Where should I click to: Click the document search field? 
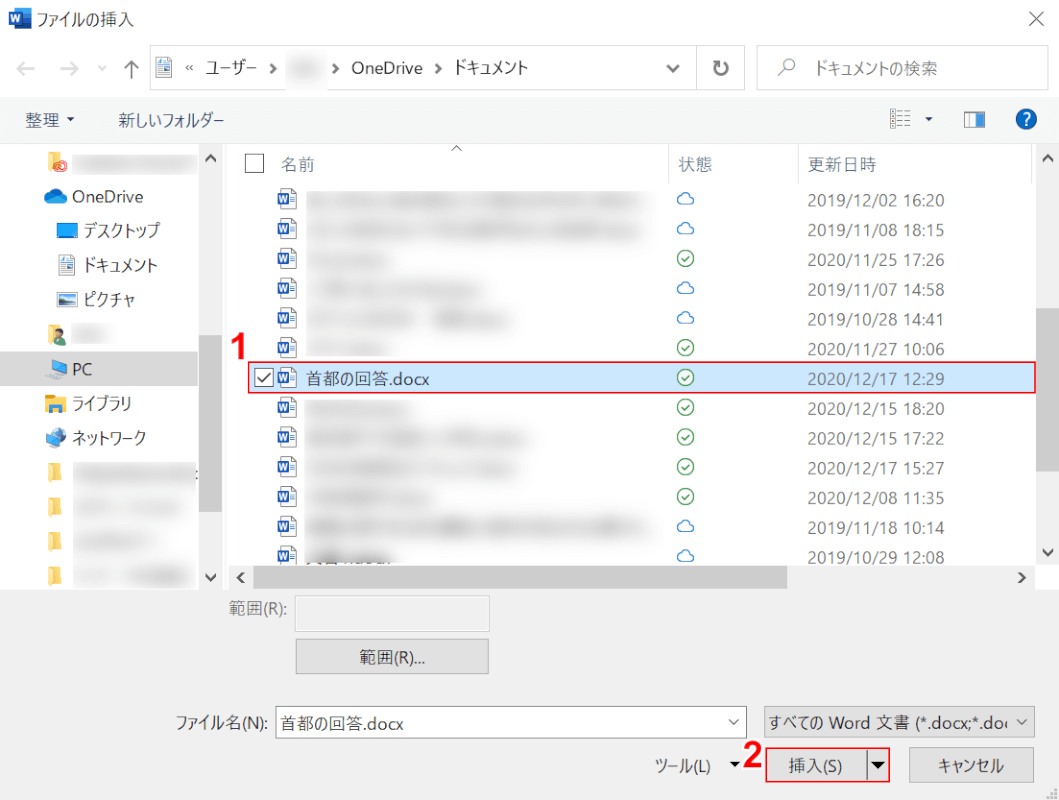(x=900, y=68)
